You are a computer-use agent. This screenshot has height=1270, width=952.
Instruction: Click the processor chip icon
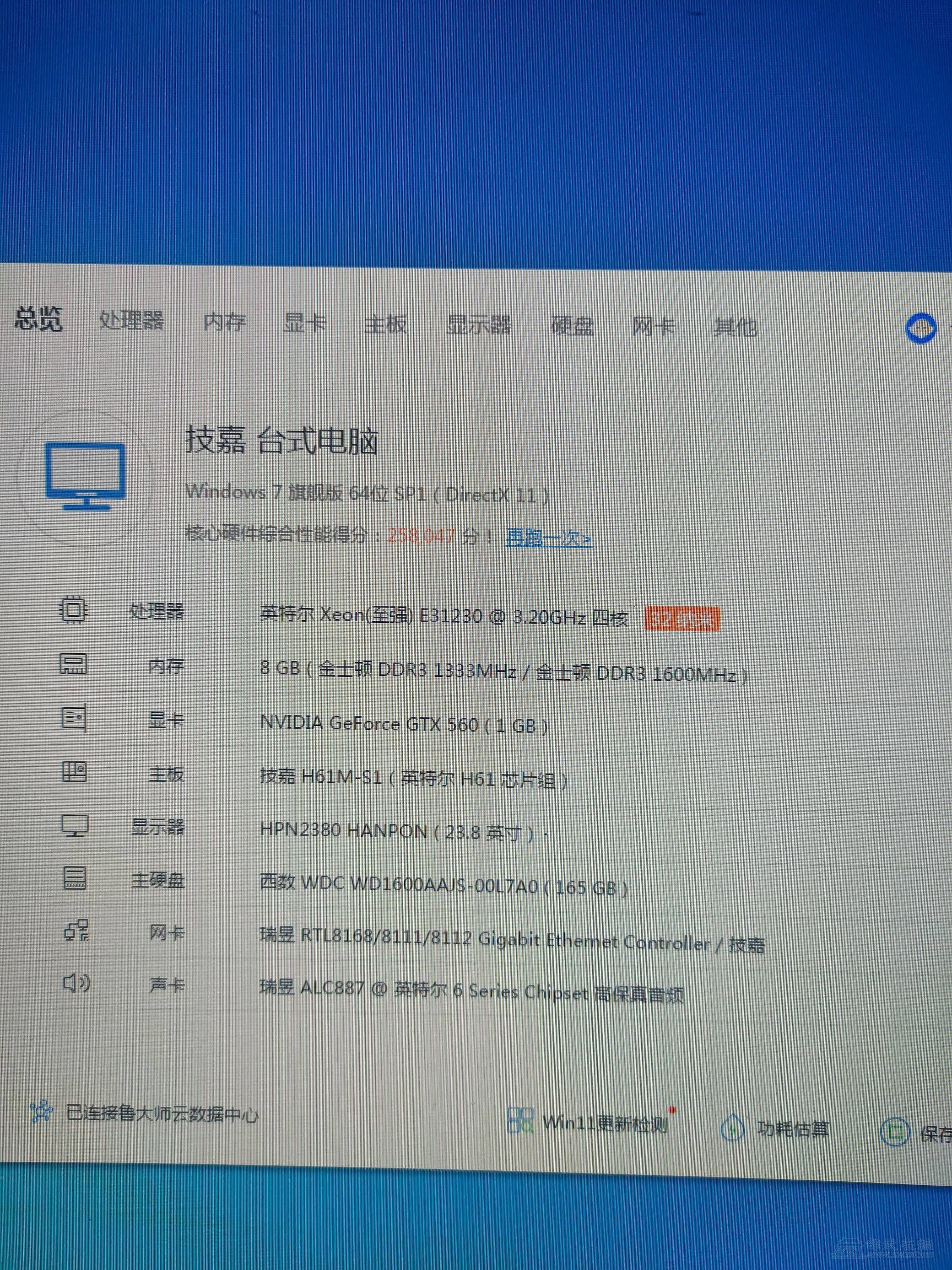pyautogui.click(x=73, y=609)
